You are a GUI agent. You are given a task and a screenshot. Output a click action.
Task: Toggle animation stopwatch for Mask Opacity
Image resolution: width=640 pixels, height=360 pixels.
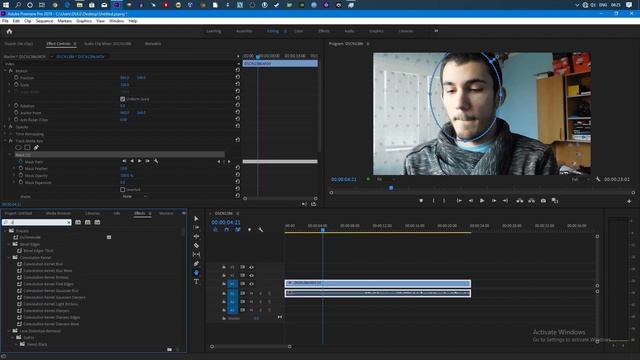[x=20, y=176]
